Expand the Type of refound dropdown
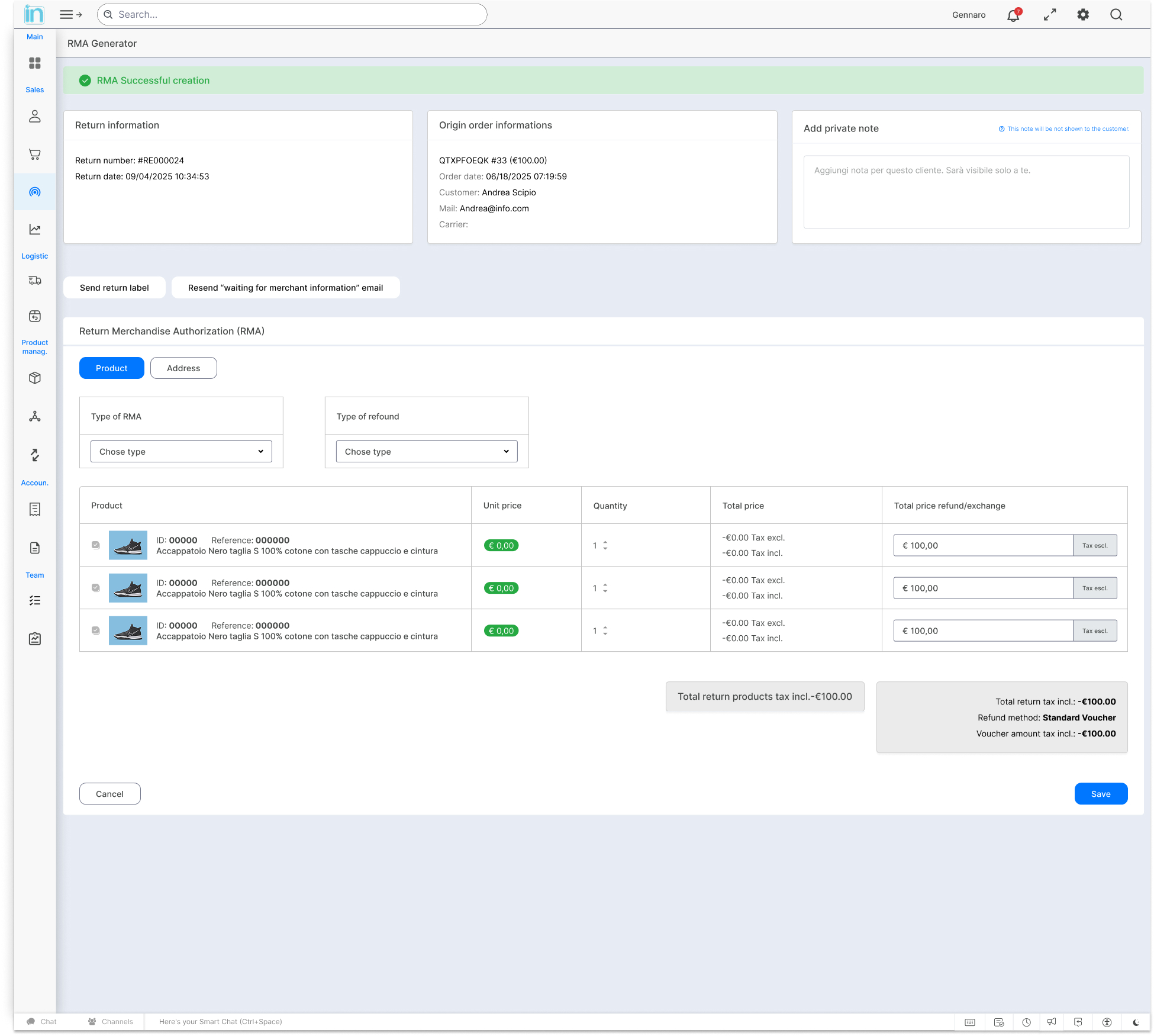Image resolution: width=1154 pixels, height=1036 pixels. click(427, 452)
